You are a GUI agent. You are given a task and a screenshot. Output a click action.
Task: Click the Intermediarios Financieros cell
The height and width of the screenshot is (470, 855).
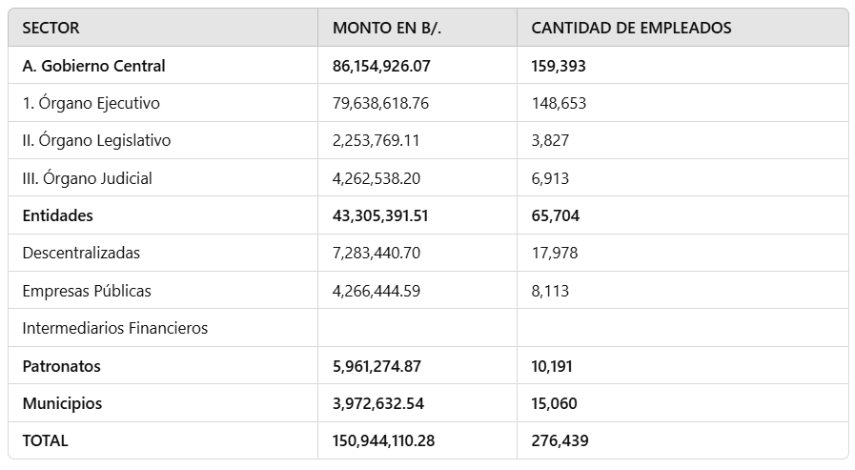click(115, 328)
